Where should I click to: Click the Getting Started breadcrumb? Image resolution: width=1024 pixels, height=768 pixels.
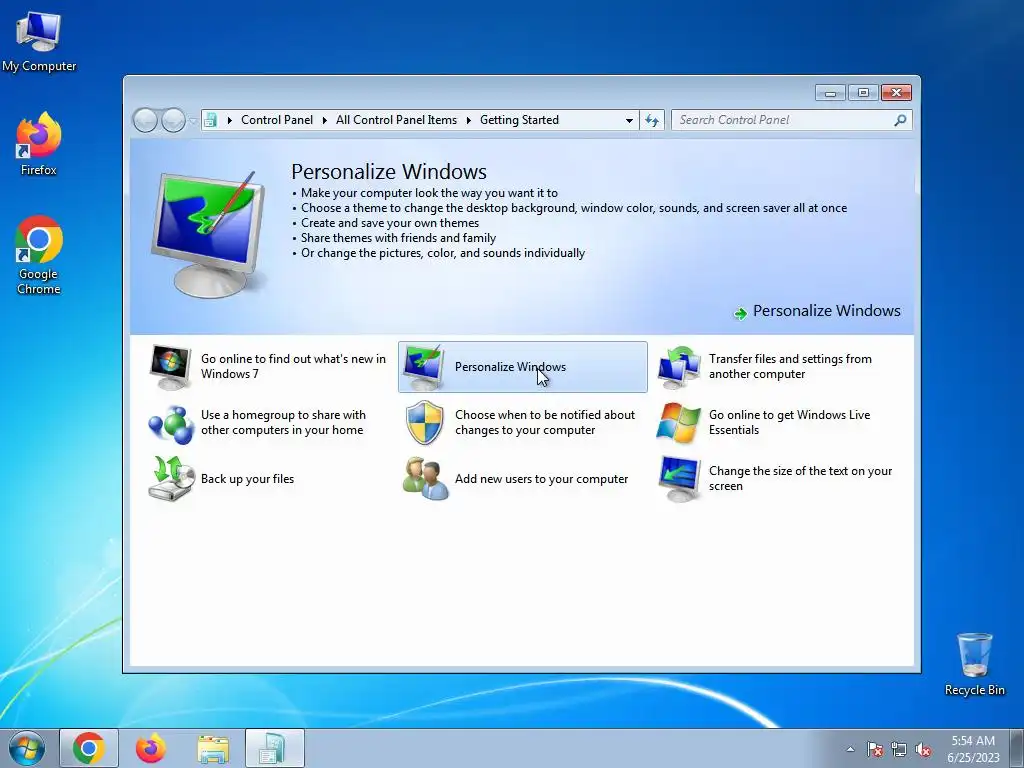(519, 120)
